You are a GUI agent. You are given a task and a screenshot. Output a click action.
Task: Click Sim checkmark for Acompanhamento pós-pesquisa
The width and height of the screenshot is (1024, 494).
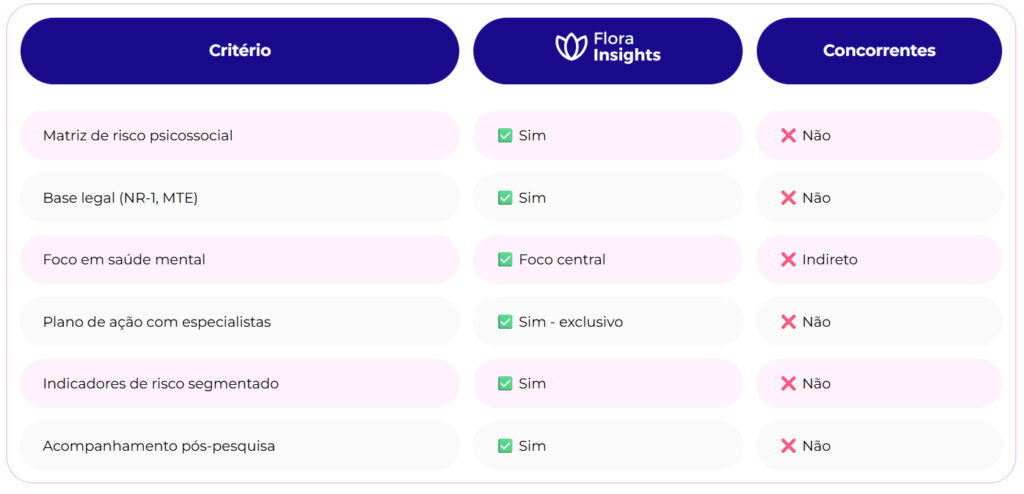tap(505, 446)
